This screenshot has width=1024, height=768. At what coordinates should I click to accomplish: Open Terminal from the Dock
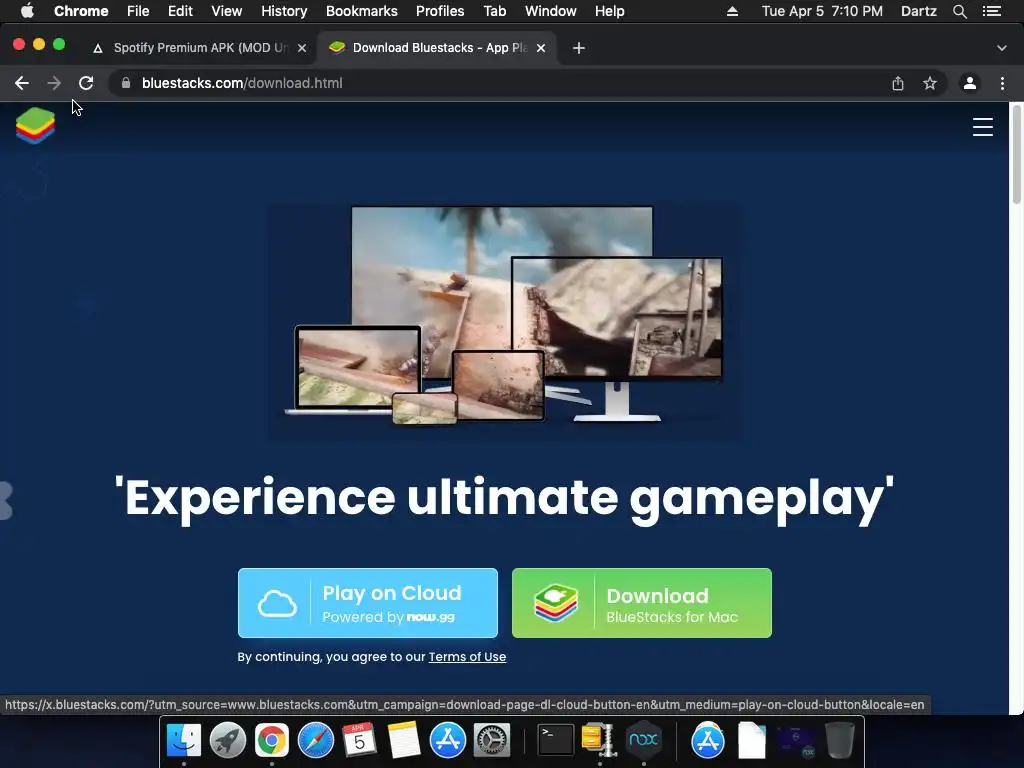pyautogui.click(x=555, y=740)
